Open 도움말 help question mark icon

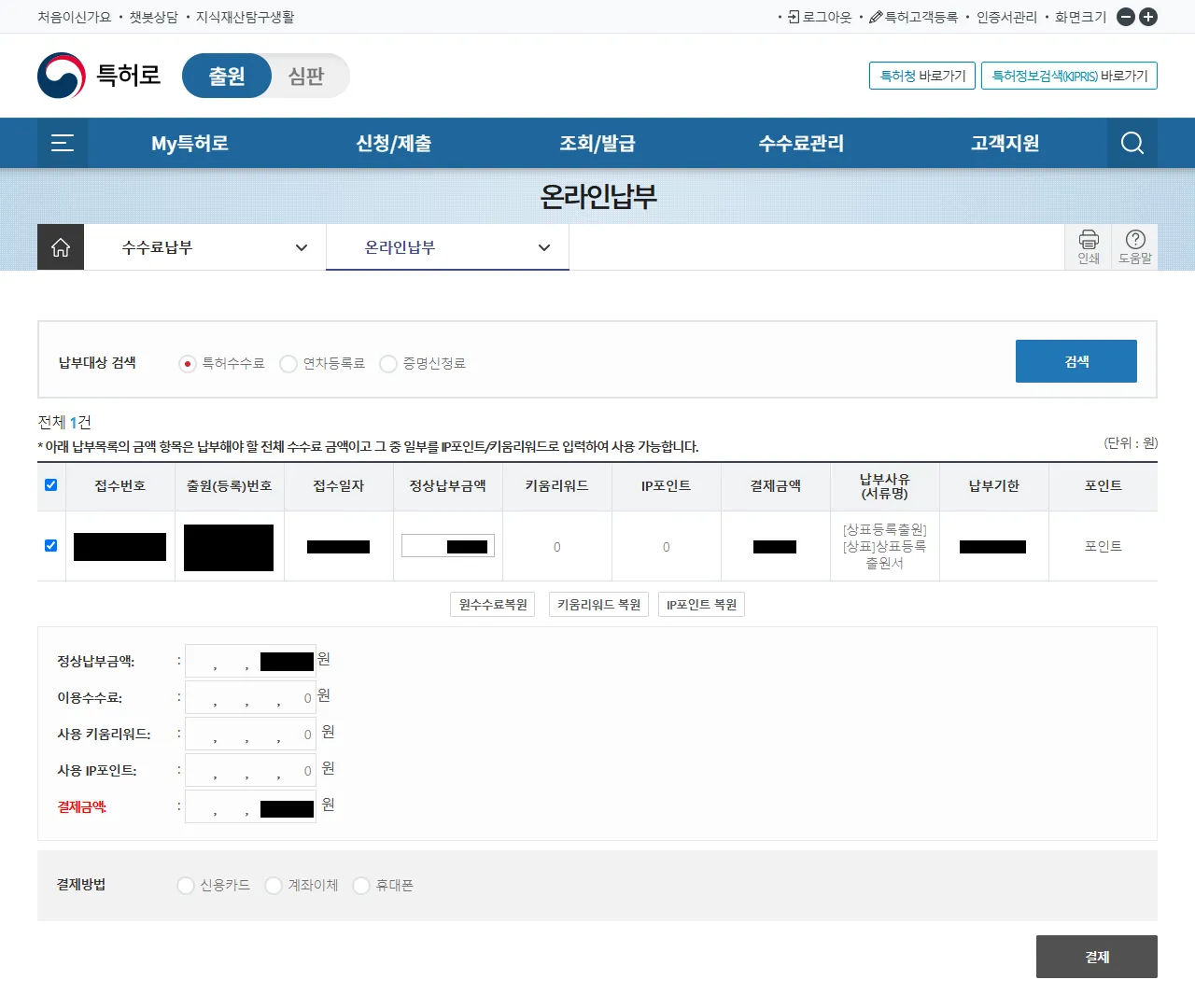[1135, 246]
